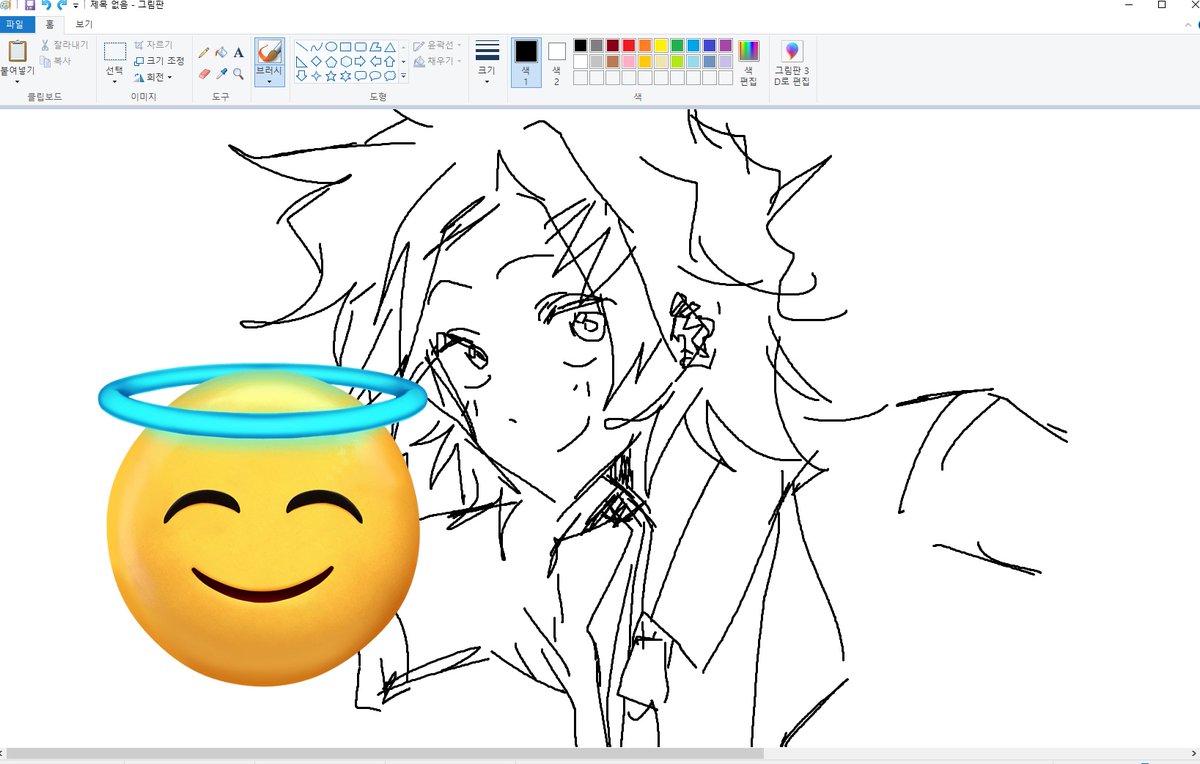Screen dimensions: 1200x764
Task: Click Copy (복사) button
Action: click(x=56, y=61)
